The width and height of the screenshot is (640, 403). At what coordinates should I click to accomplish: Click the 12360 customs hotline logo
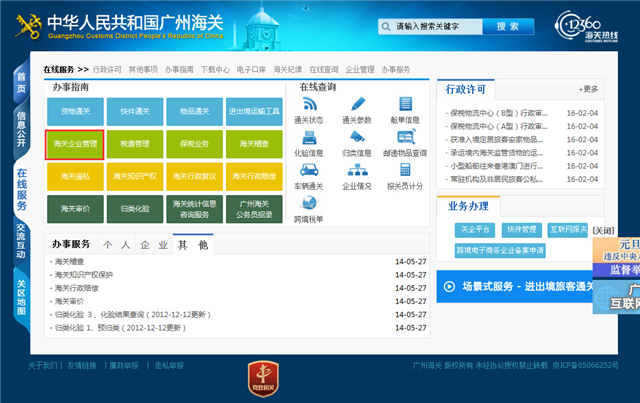coord(586,26)
